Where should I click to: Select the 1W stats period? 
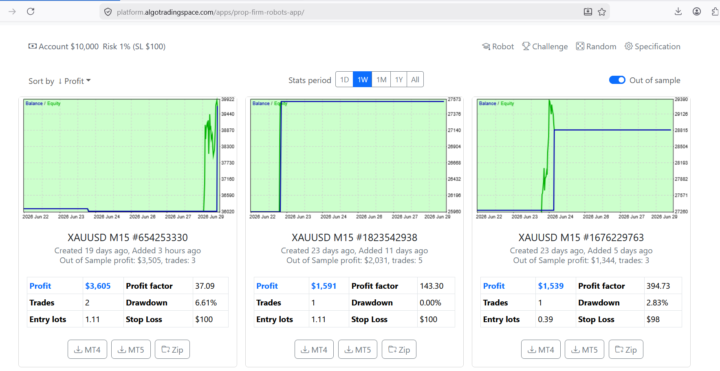[x=363, y=79]
